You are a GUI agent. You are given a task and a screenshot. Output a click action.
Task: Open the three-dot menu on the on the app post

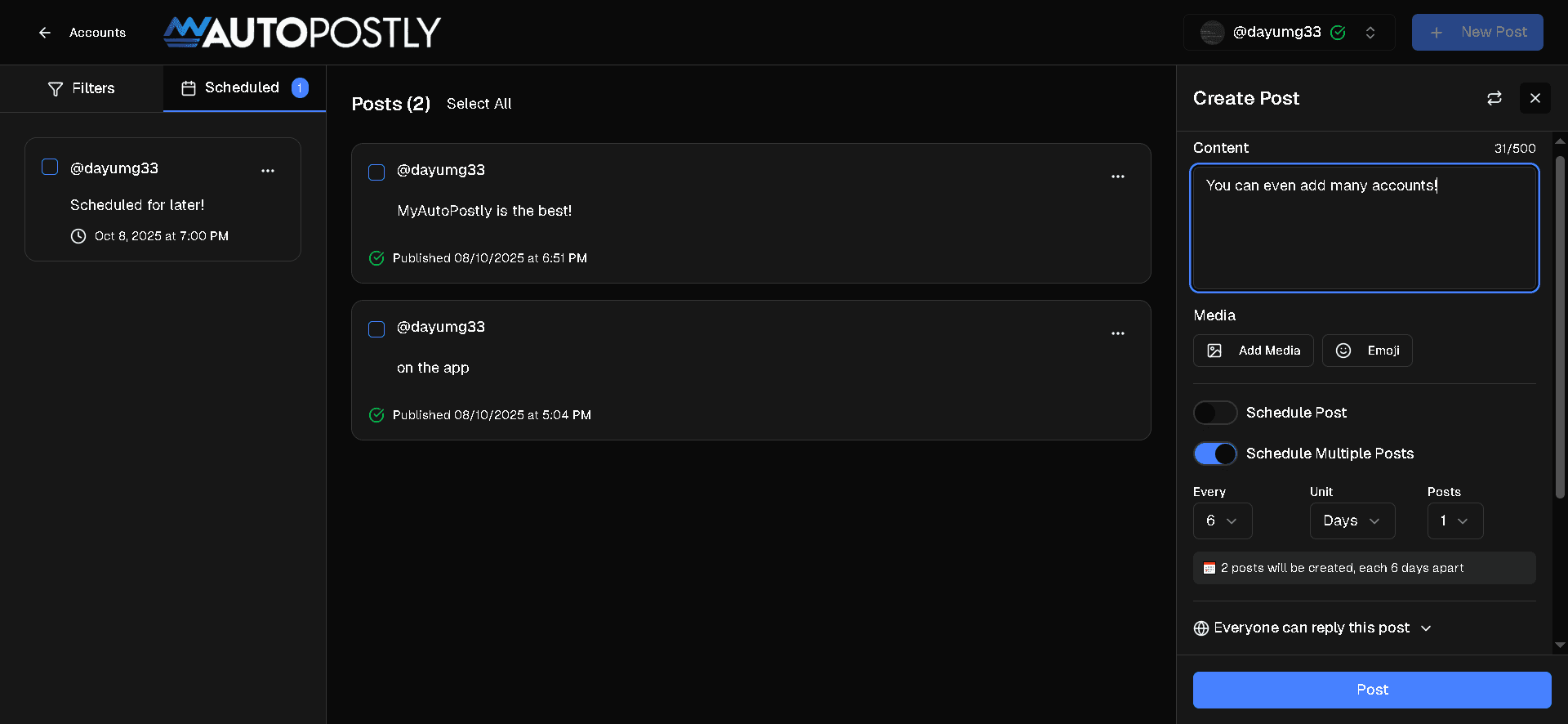click(x=1118, y=333)
